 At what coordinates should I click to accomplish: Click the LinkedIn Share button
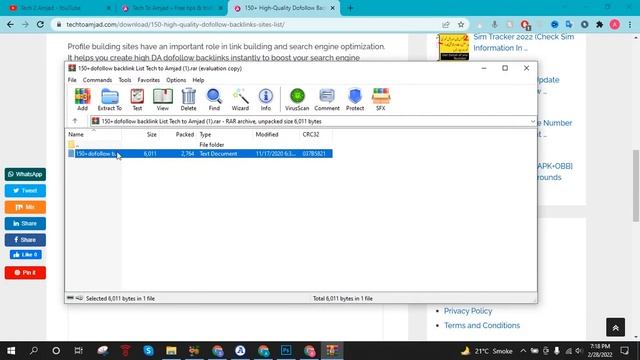coord(25,223)
